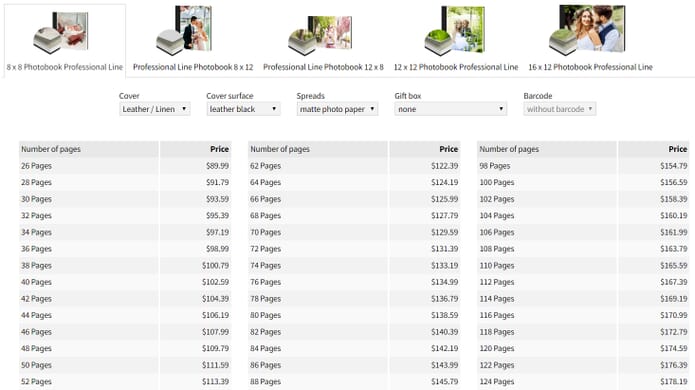The height and width of the screenshot is (390, 695).
Task: Click the $158.39 price
Action: [x=674, y=199]
